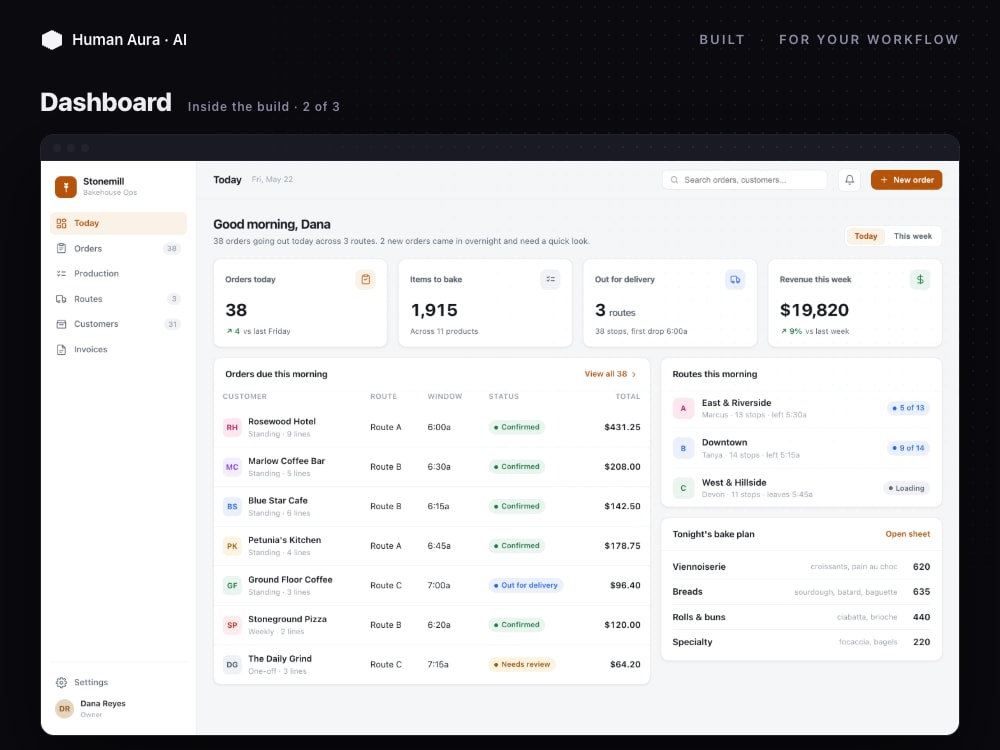Switch range toggle to This week

point(913,236)
